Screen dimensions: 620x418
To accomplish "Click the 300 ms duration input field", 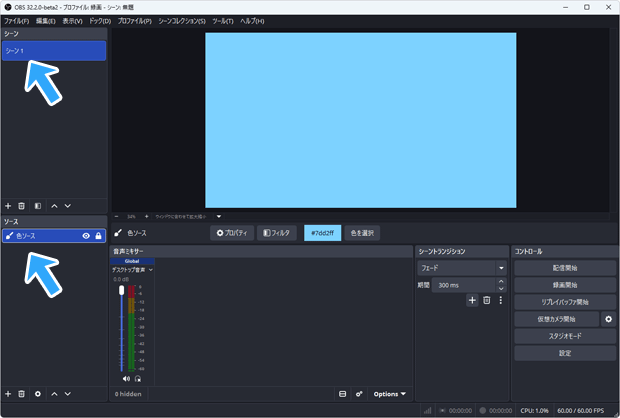I will [464, 285].
